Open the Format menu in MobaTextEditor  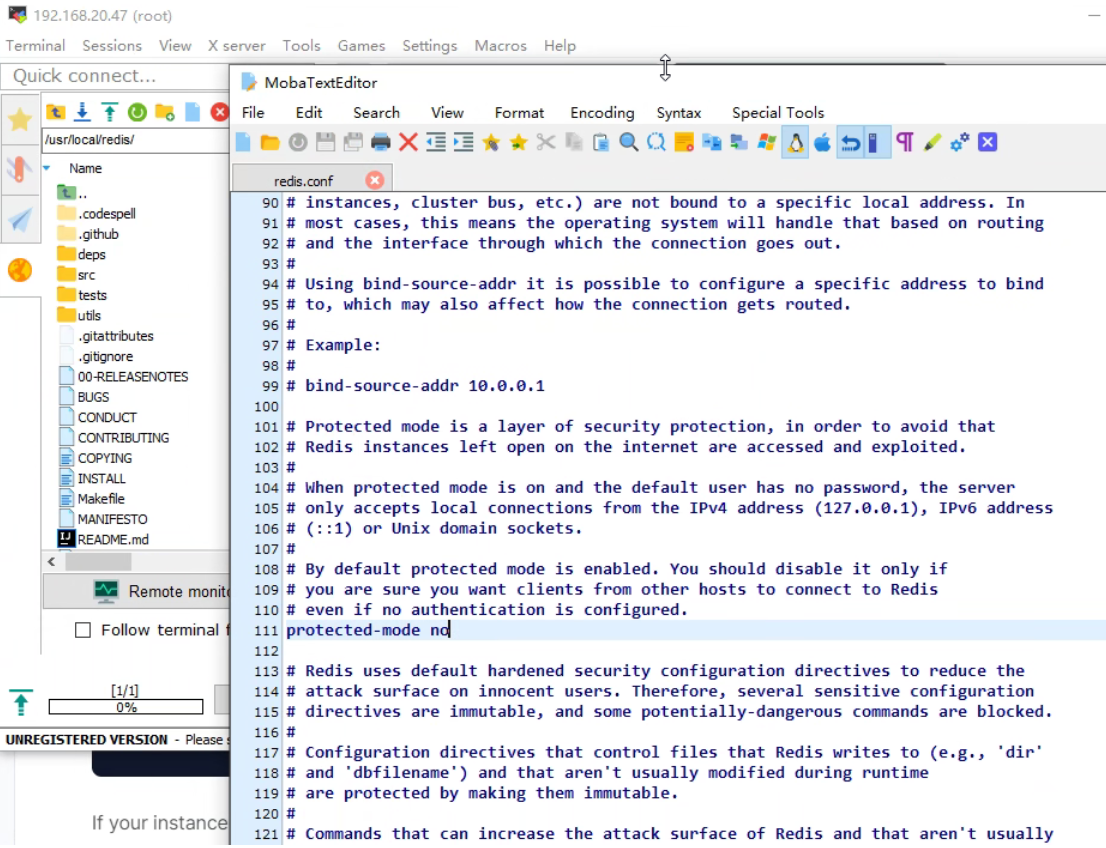519,113
